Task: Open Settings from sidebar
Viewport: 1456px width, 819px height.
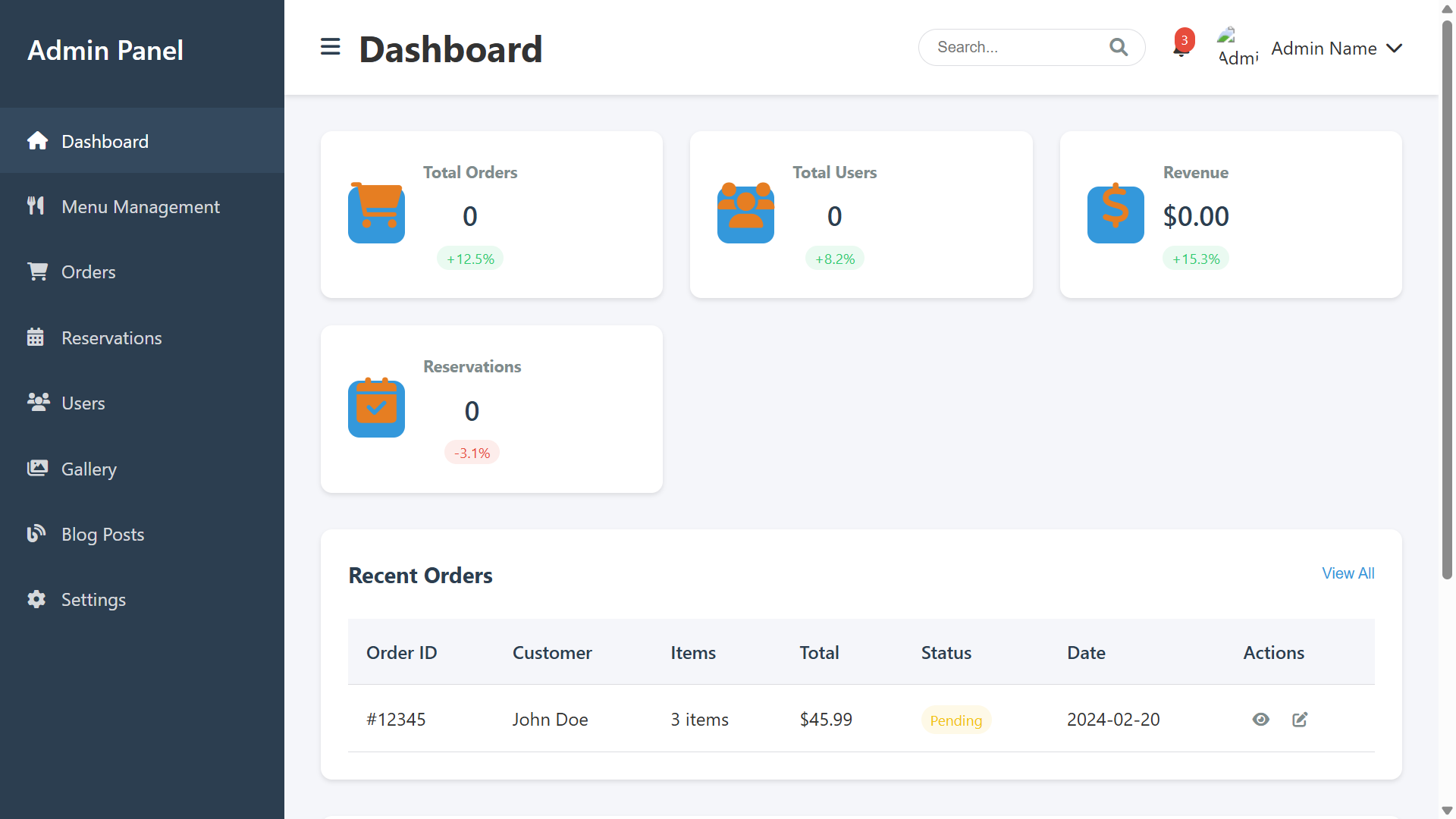Action: [x=142, y=599]
